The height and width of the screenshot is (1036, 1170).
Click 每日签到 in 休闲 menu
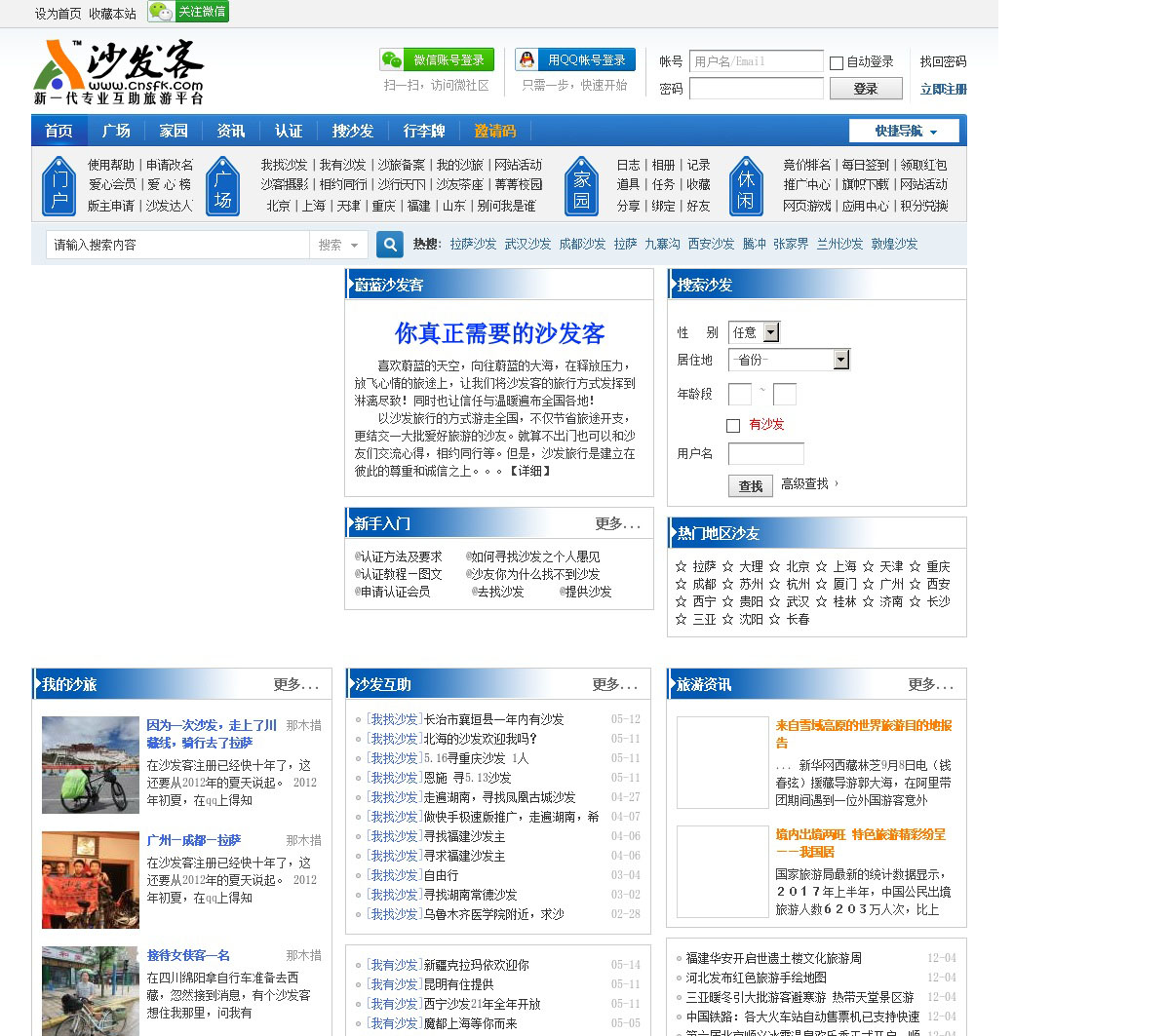tap(866, 165)
